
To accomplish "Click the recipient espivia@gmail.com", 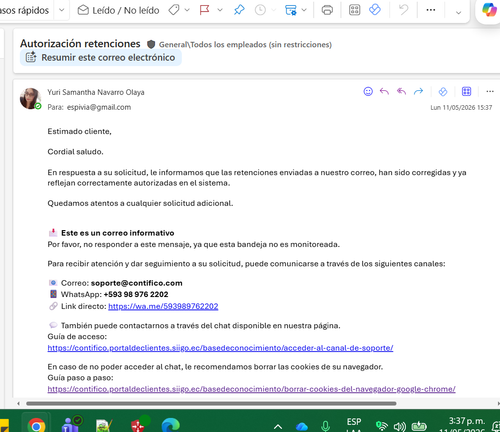I will [99, 107].
